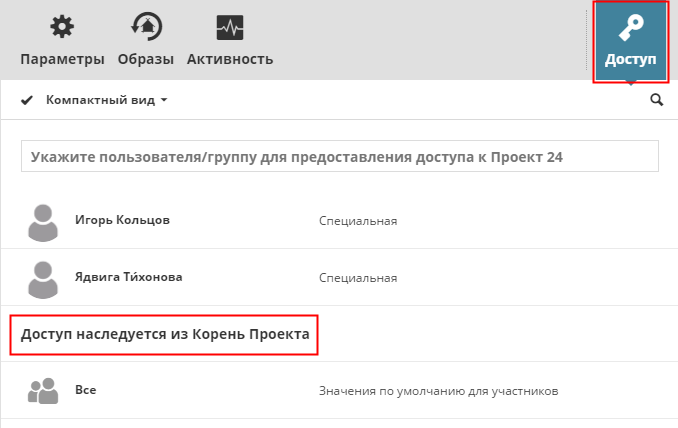Click Доступ наследуется из Корень Проекта heading

165,334
